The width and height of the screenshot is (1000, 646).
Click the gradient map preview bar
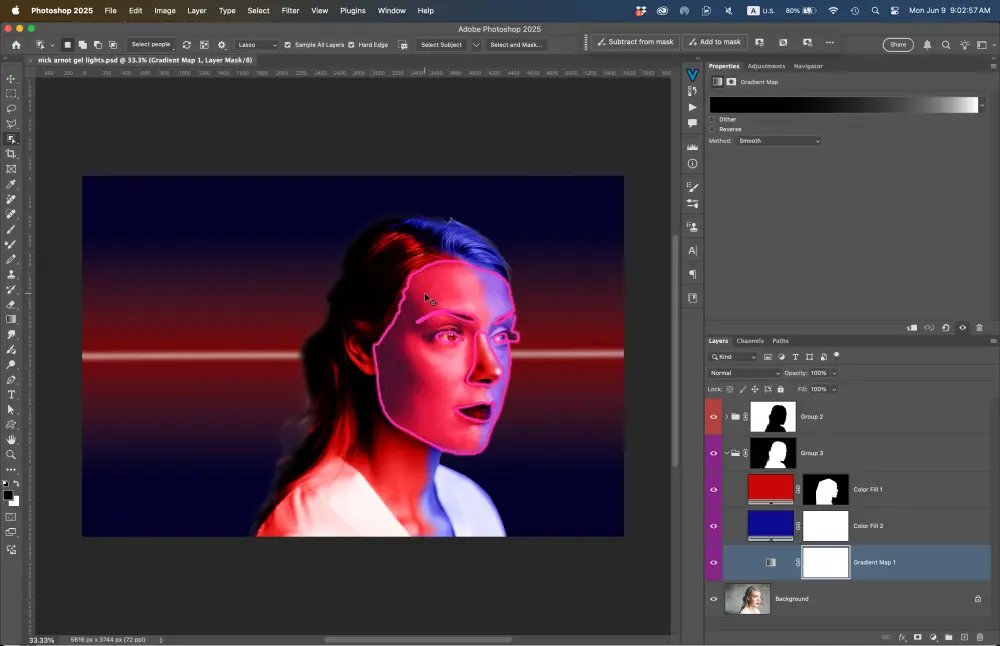coord(843,105)
